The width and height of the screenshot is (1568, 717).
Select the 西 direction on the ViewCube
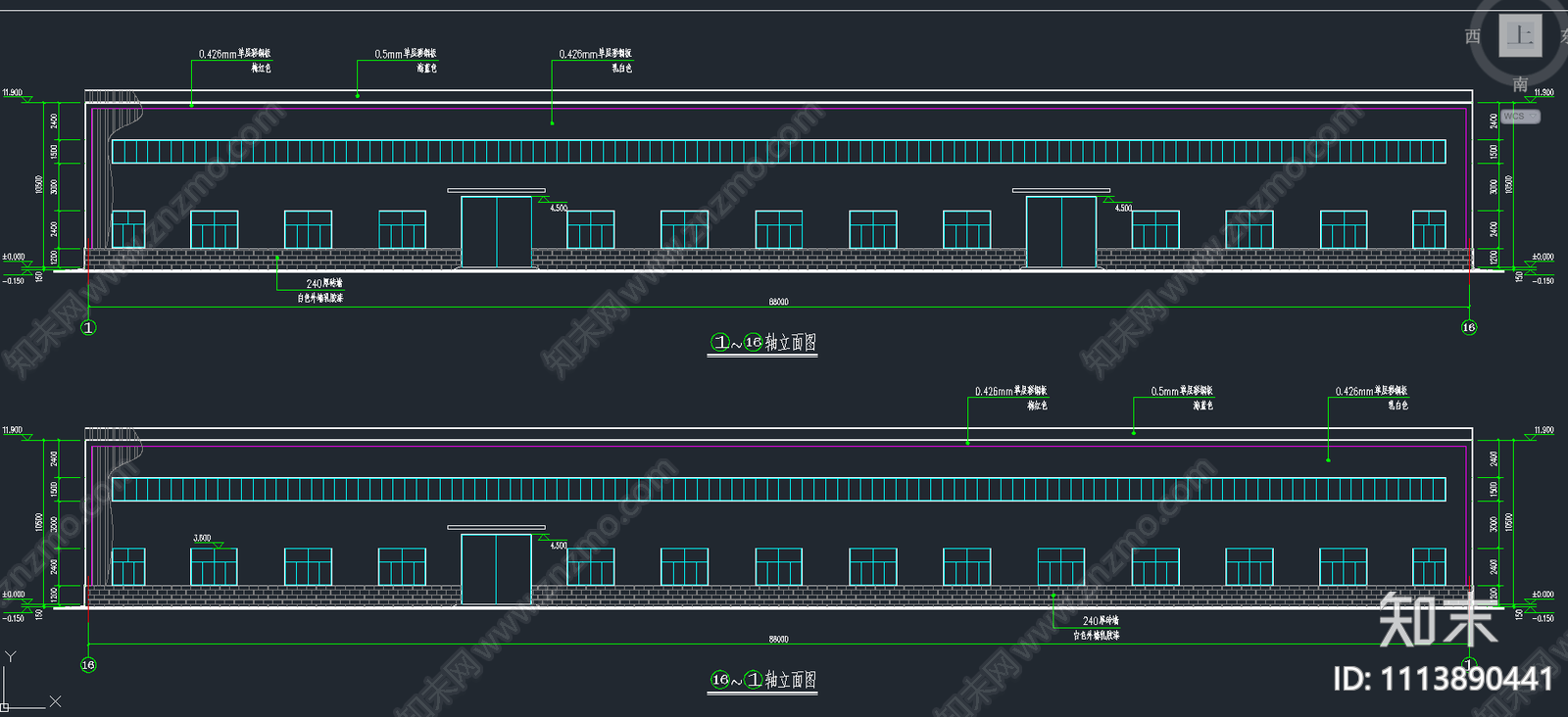pos(1472,36)
